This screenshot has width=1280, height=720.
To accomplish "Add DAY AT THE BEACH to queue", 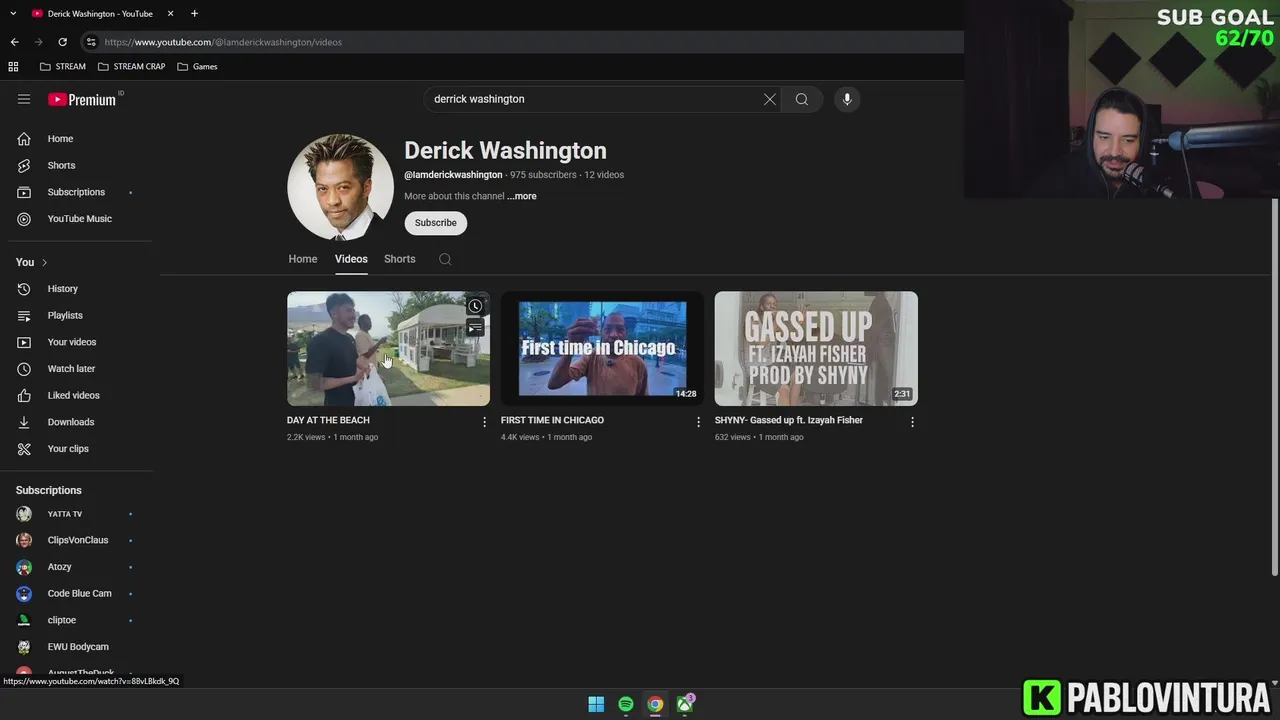I will click(x=476, y=328).
